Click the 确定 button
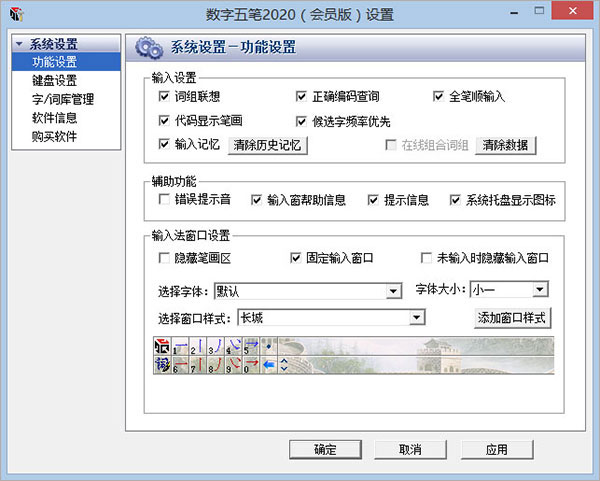This screenshot has height=481, width=600. coord(325,449)
